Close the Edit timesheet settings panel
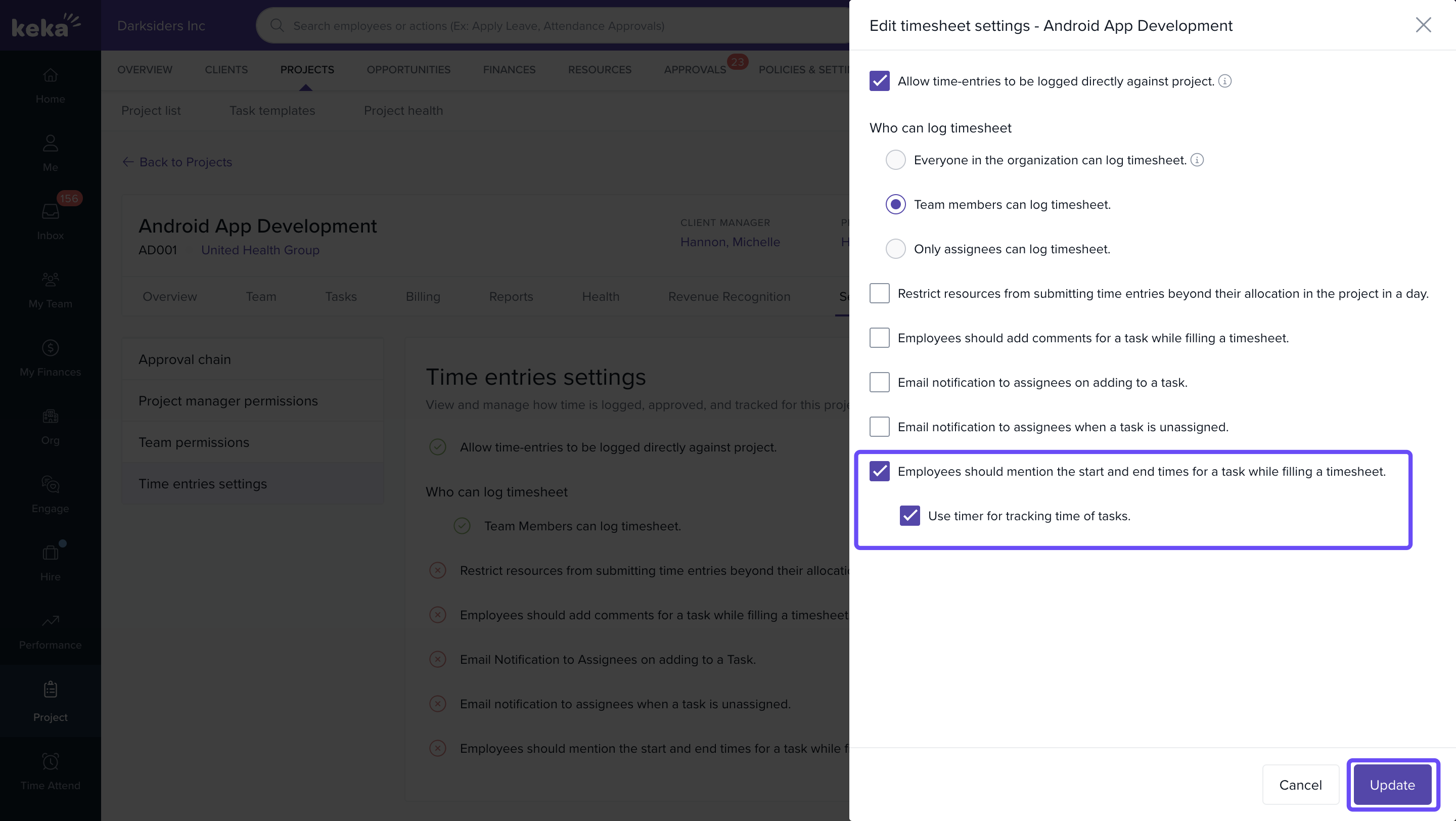Viewport: 1456px width, 821px height. tap(1423, 25)
